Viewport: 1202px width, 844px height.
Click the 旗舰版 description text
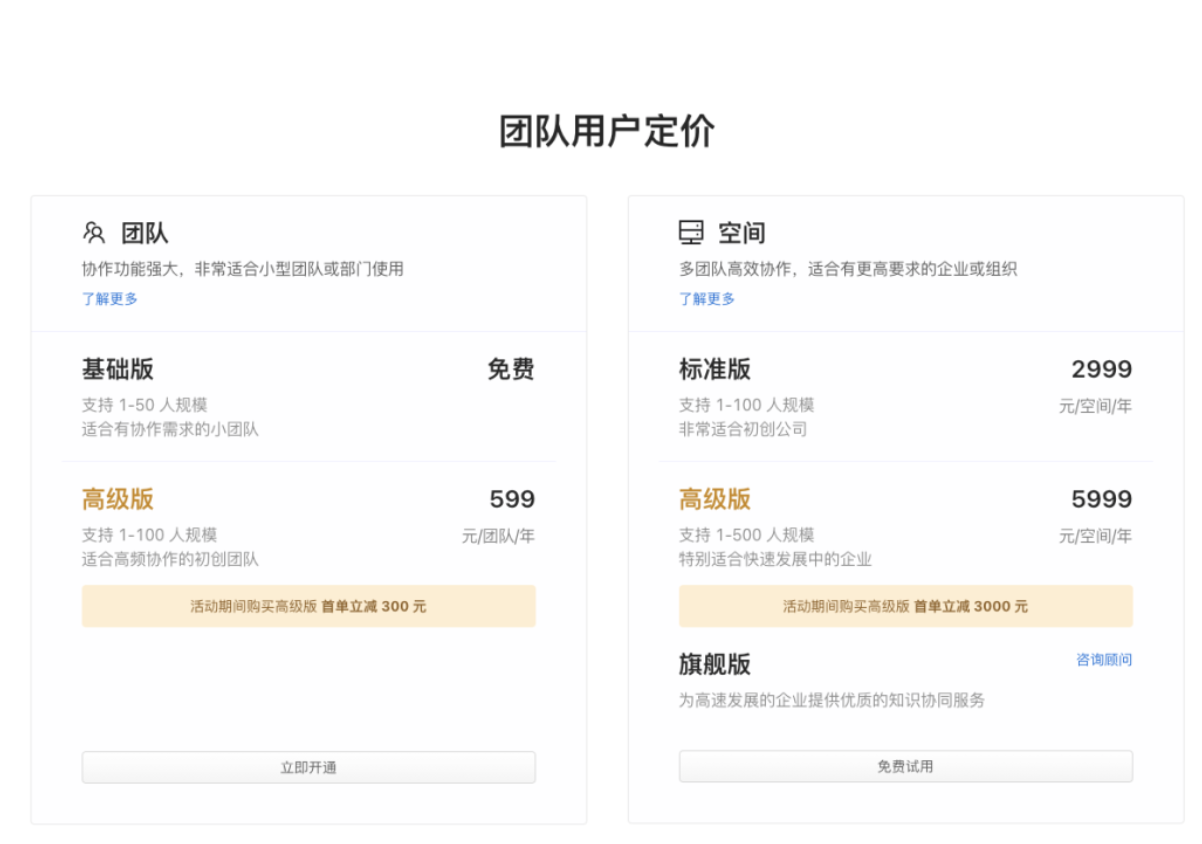(x=831, y=700)
